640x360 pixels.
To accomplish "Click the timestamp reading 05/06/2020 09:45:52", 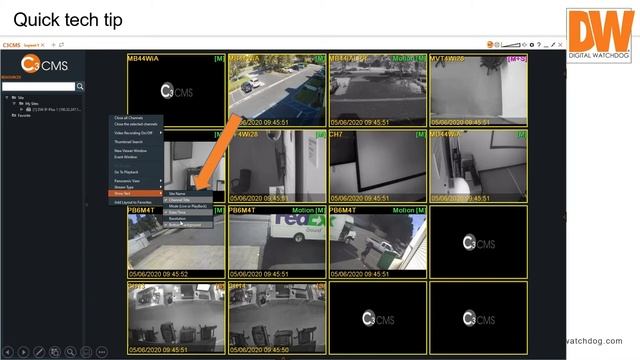I will click(x=158, y=274).
